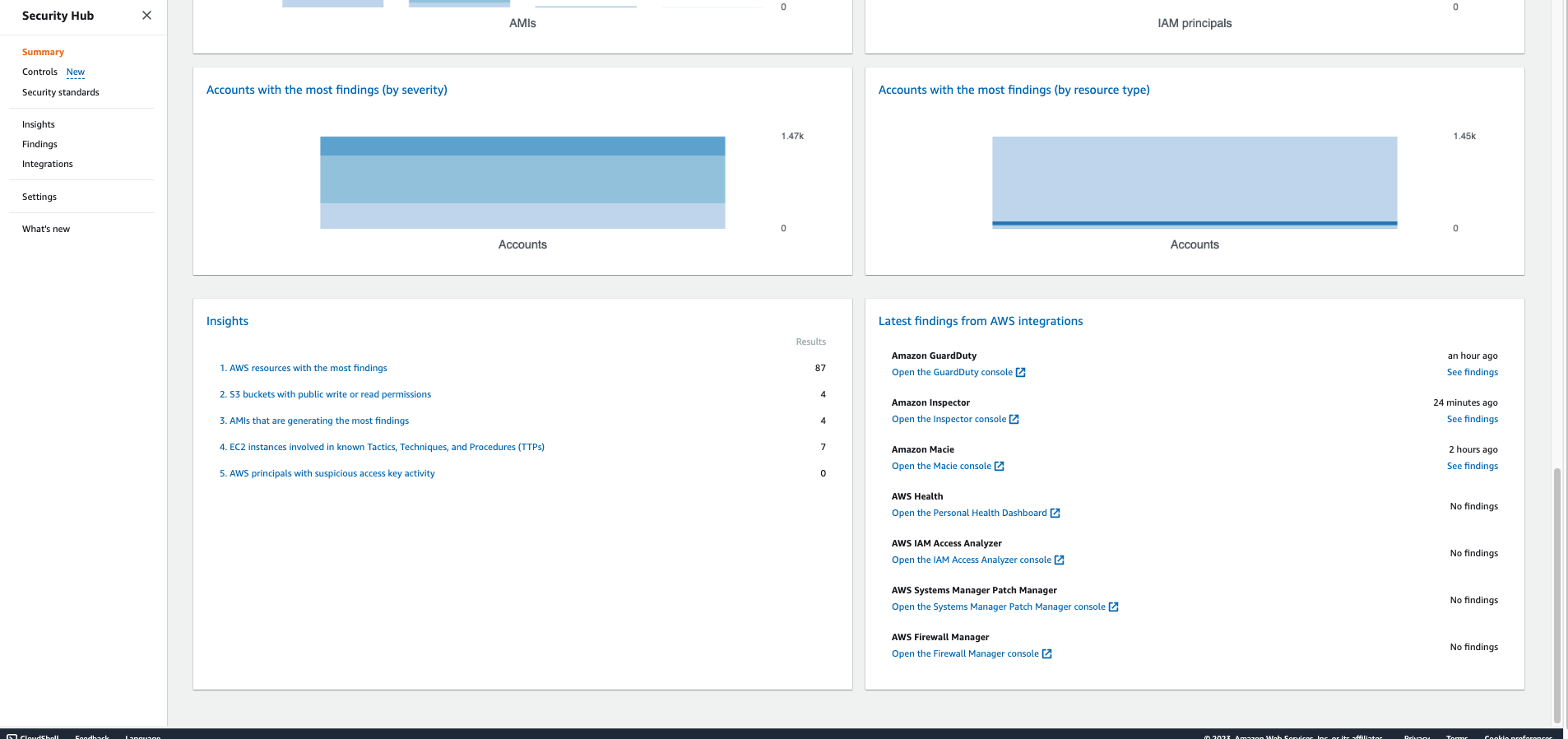Click the 1.45k axis label
This screenshot has height=739, width=1568.
coord(1464,136)
